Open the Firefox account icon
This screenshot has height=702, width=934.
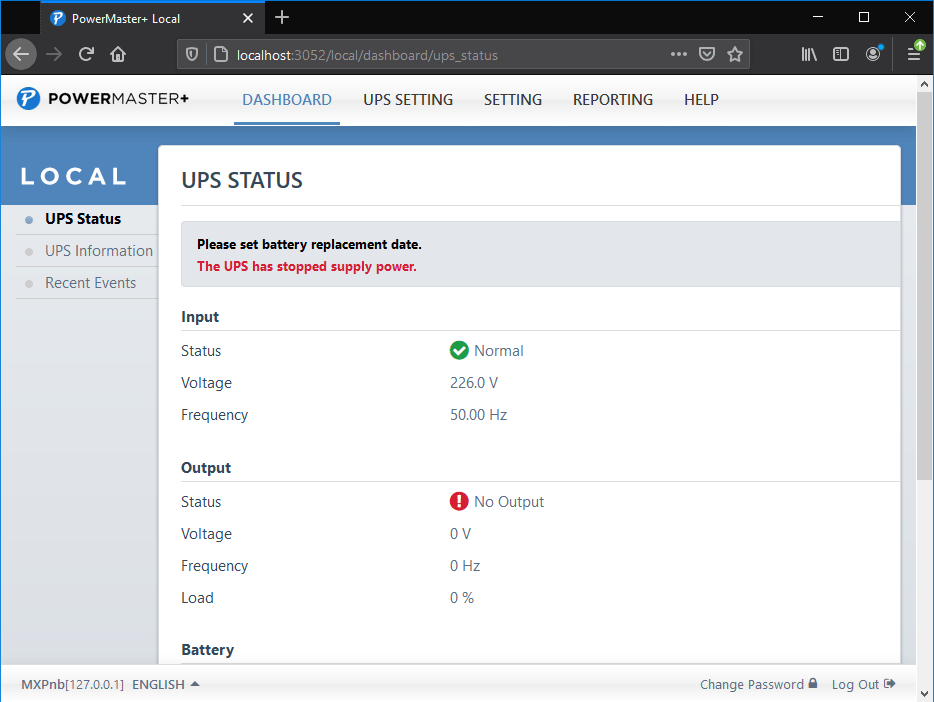coord(873,55)
